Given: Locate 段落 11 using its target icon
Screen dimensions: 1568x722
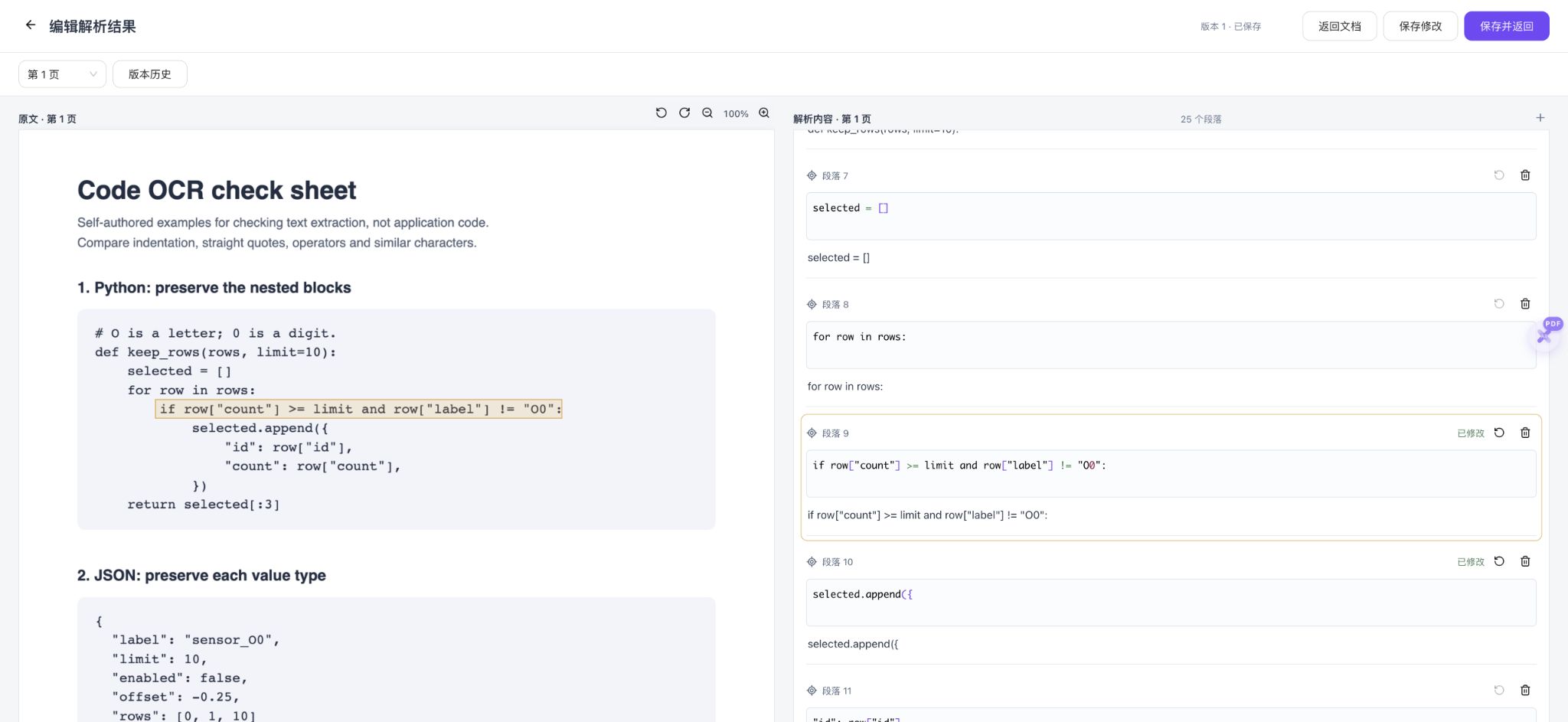Looking at the screenshot, I should pos(812,690).
